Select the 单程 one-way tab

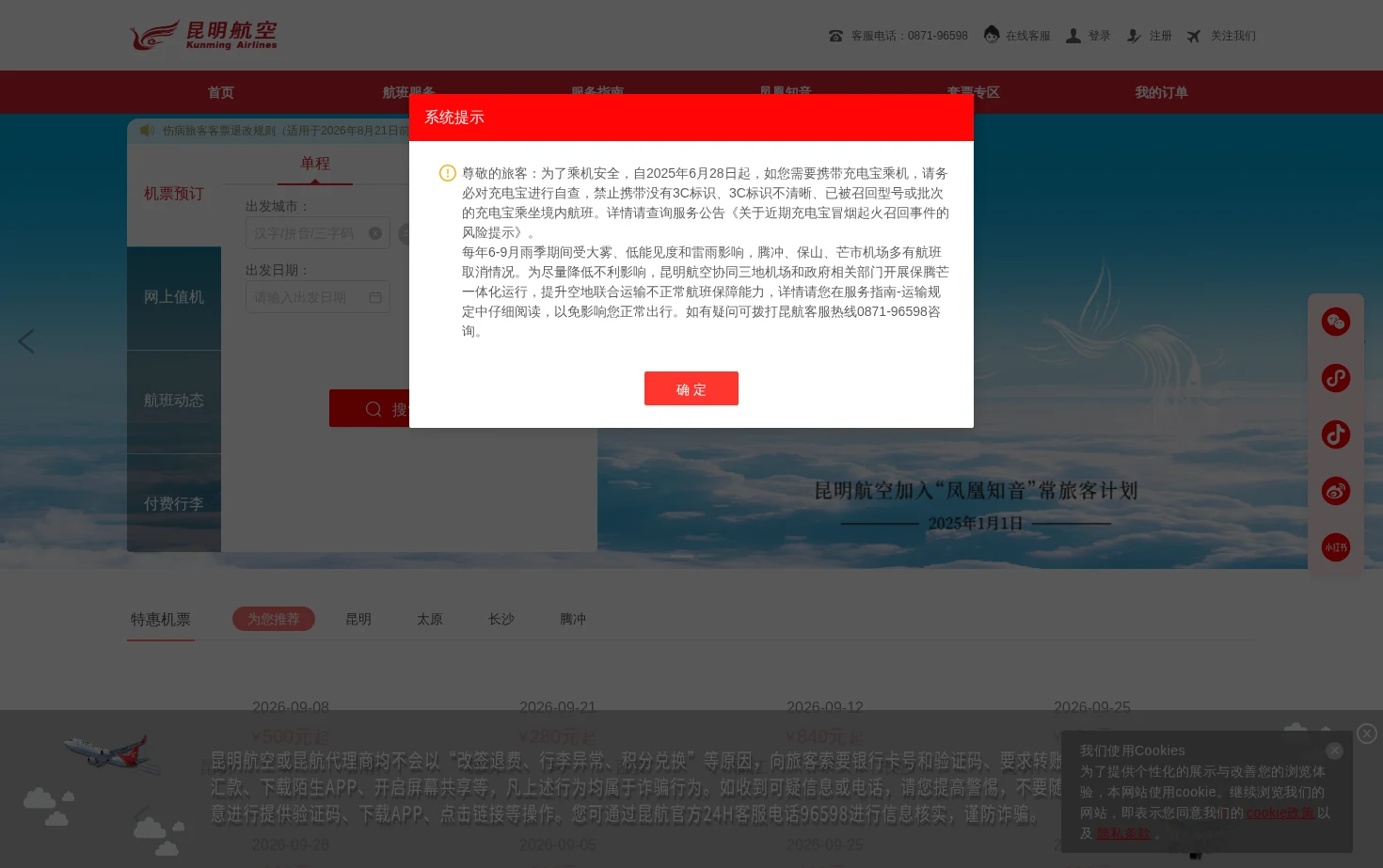point(315,164)
